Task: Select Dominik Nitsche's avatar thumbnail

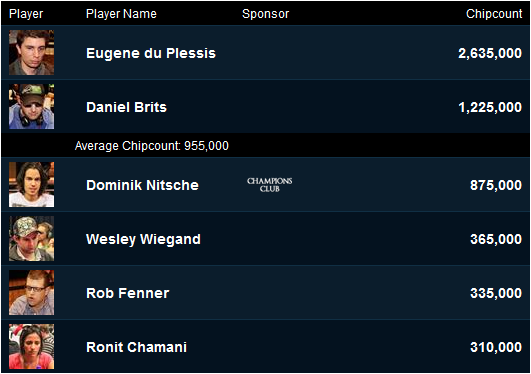Action: point(31,185)
